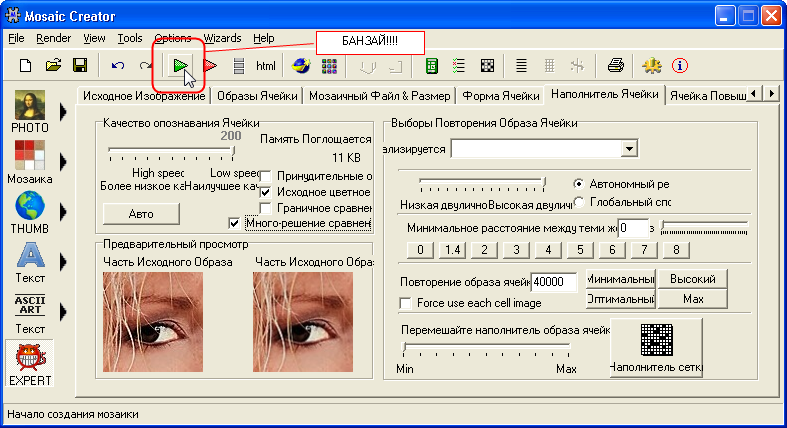787x428 pixels.
Task: Switch to the Образы Ячейки tab
Action: (x=257, y=96)
